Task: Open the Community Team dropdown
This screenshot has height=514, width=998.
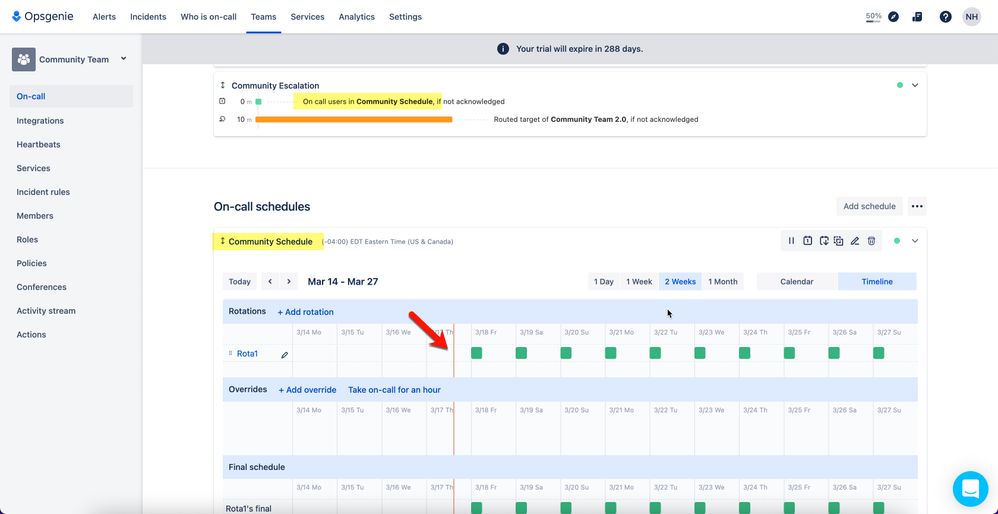Action: 123,59
